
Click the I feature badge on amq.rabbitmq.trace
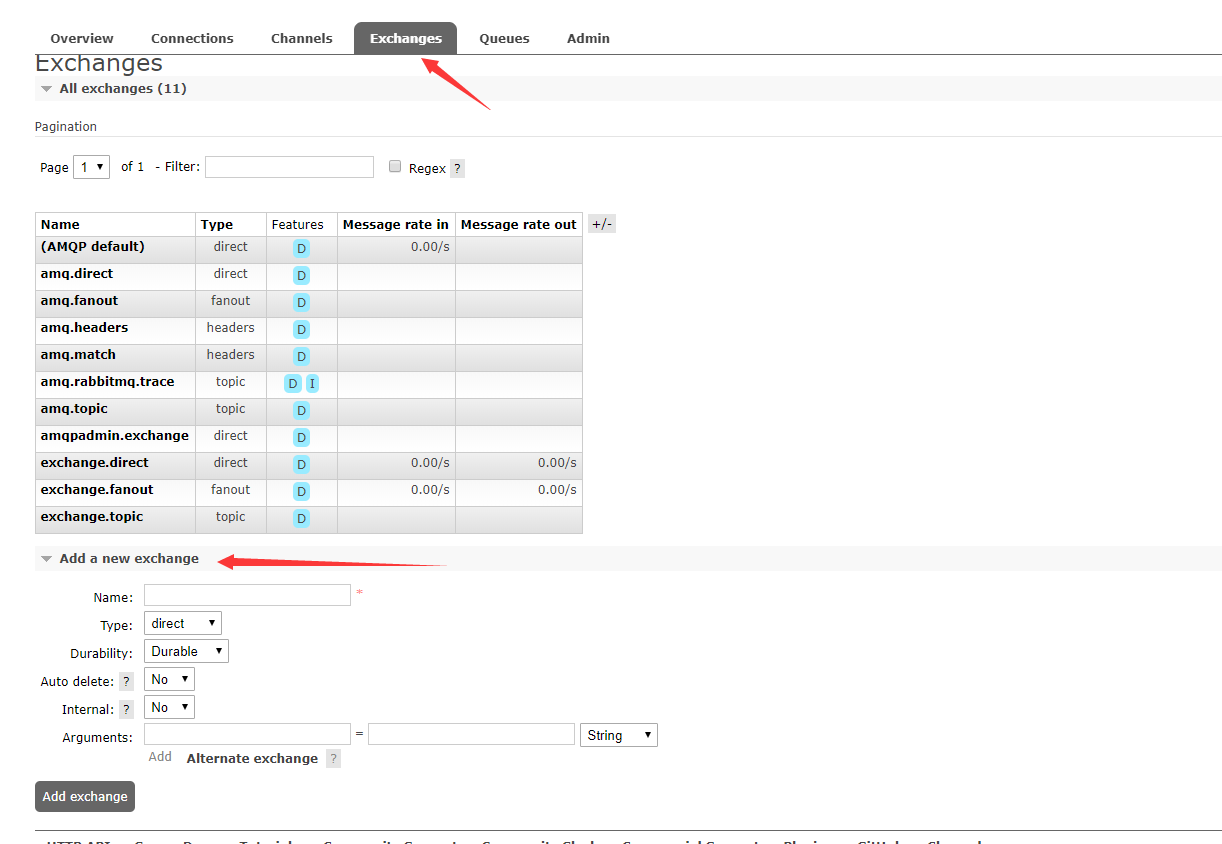point(312,384)
